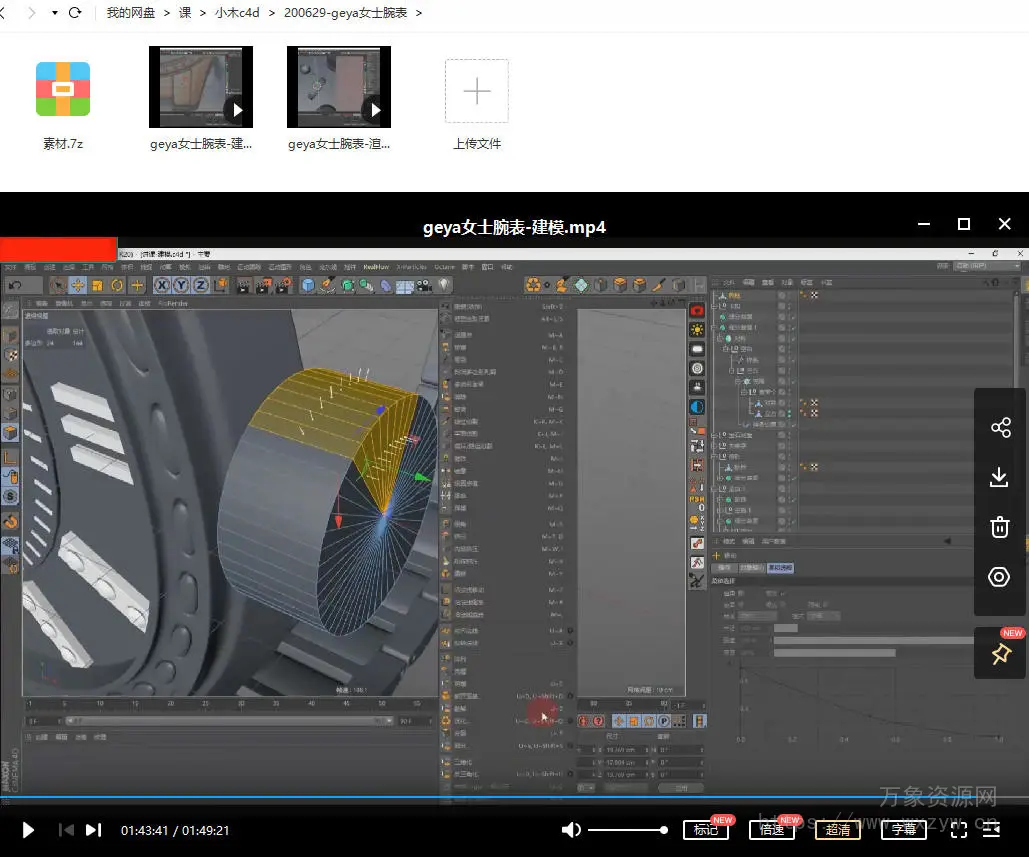Skip to the next video
Screen dimensions: 1029x857
click(x=93, y=830)
